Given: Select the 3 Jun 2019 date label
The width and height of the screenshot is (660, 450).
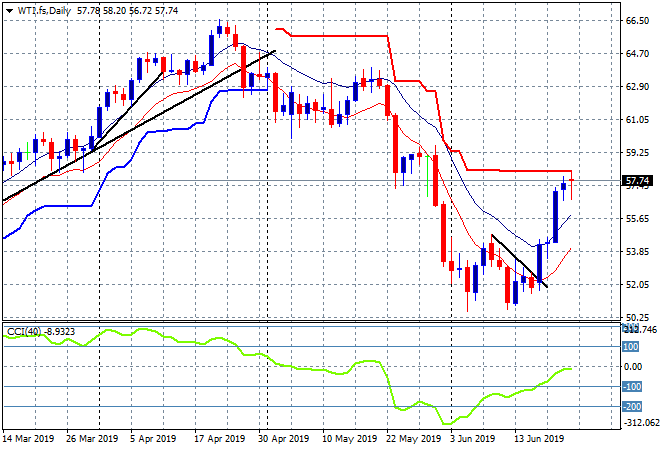Looking at the screenshot, I should click(473, 439).
